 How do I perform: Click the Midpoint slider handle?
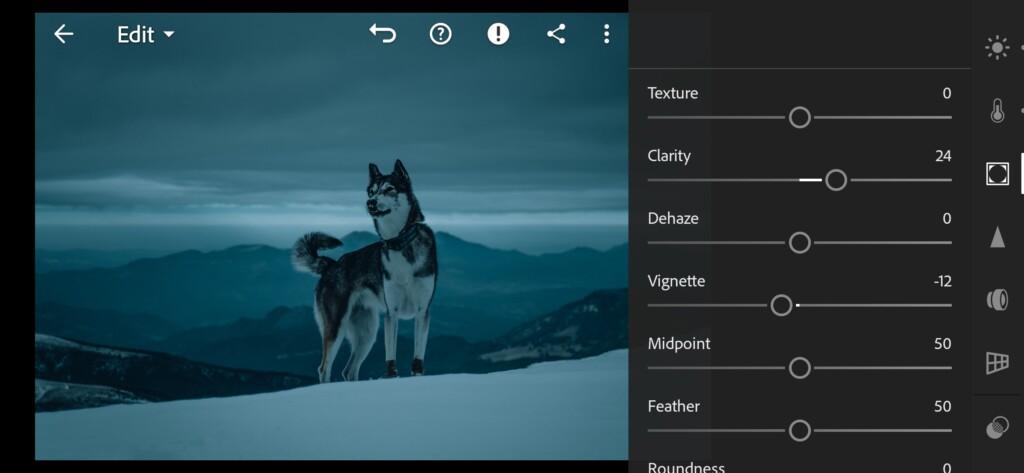pos(799,368)
